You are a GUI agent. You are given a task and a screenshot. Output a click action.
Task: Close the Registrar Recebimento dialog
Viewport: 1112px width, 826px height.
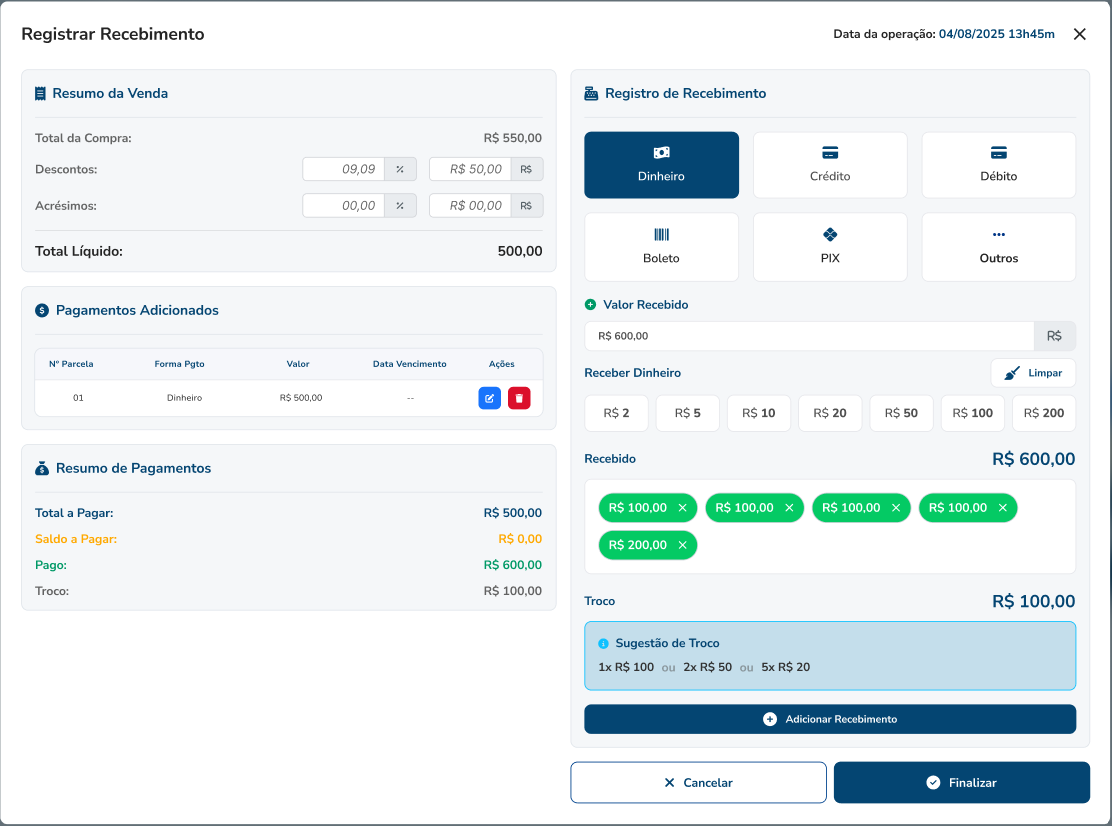coord(1079,34)
